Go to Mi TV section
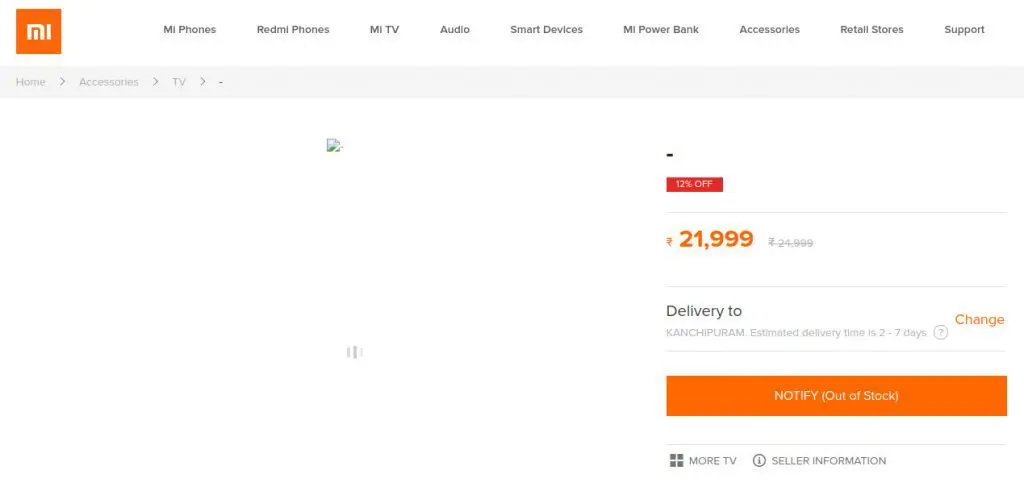The image size is (1024, 487). point(384,30)
